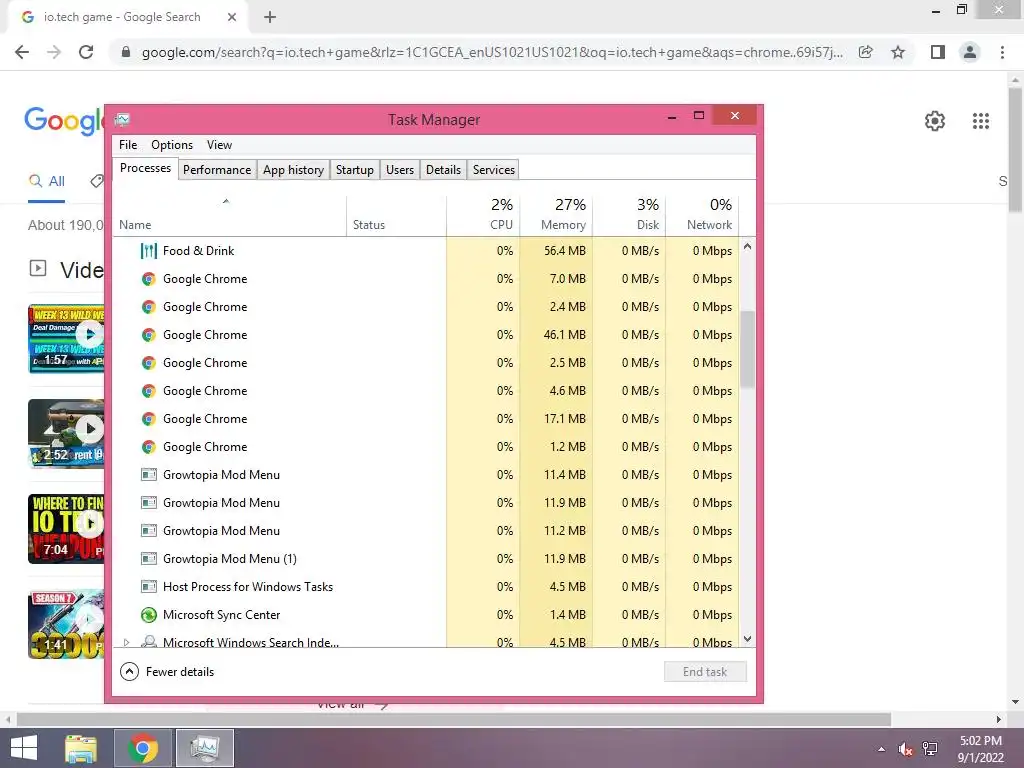The width and height of the screenshot is (1024, 768).
Task: Open the File menu in Task Manager
Action: pos(128,145)
